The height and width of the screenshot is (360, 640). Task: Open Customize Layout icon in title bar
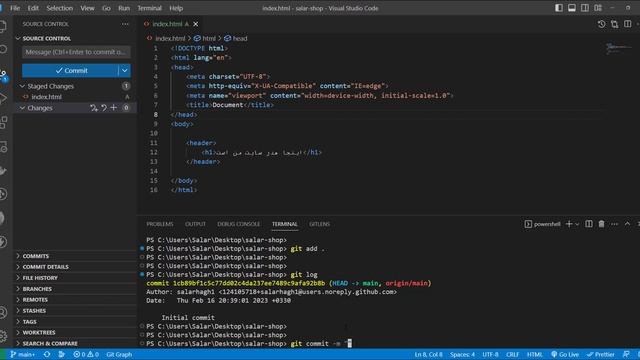coord(598,8)
